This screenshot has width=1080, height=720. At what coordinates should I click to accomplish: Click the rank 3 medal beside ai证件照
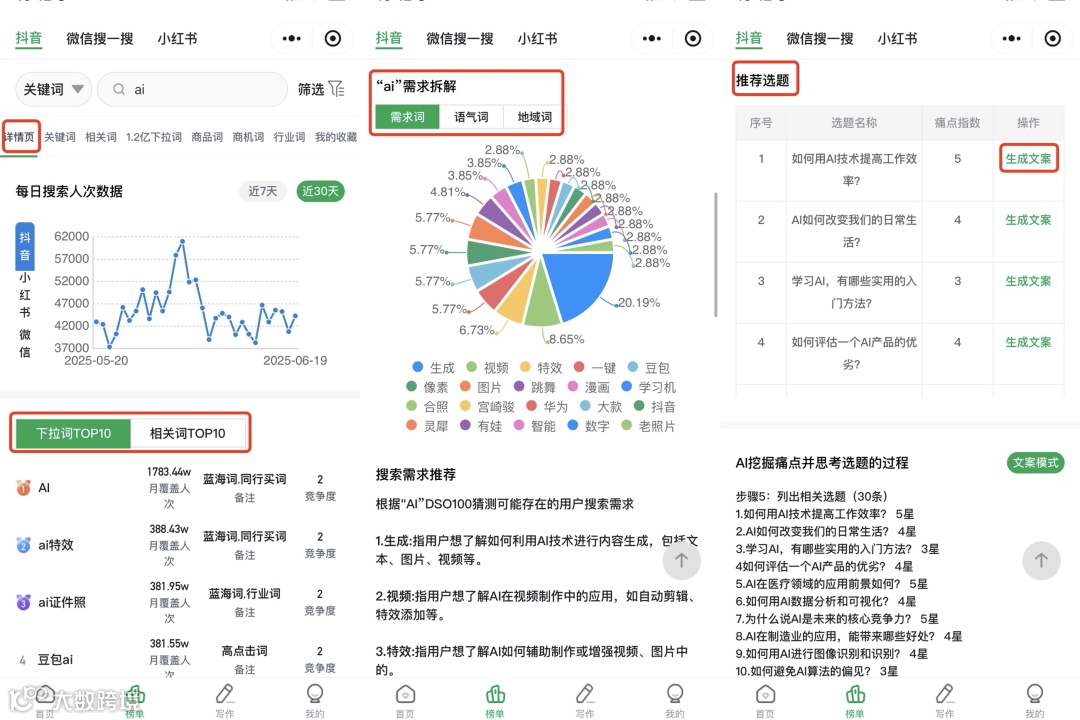point(23,602)
